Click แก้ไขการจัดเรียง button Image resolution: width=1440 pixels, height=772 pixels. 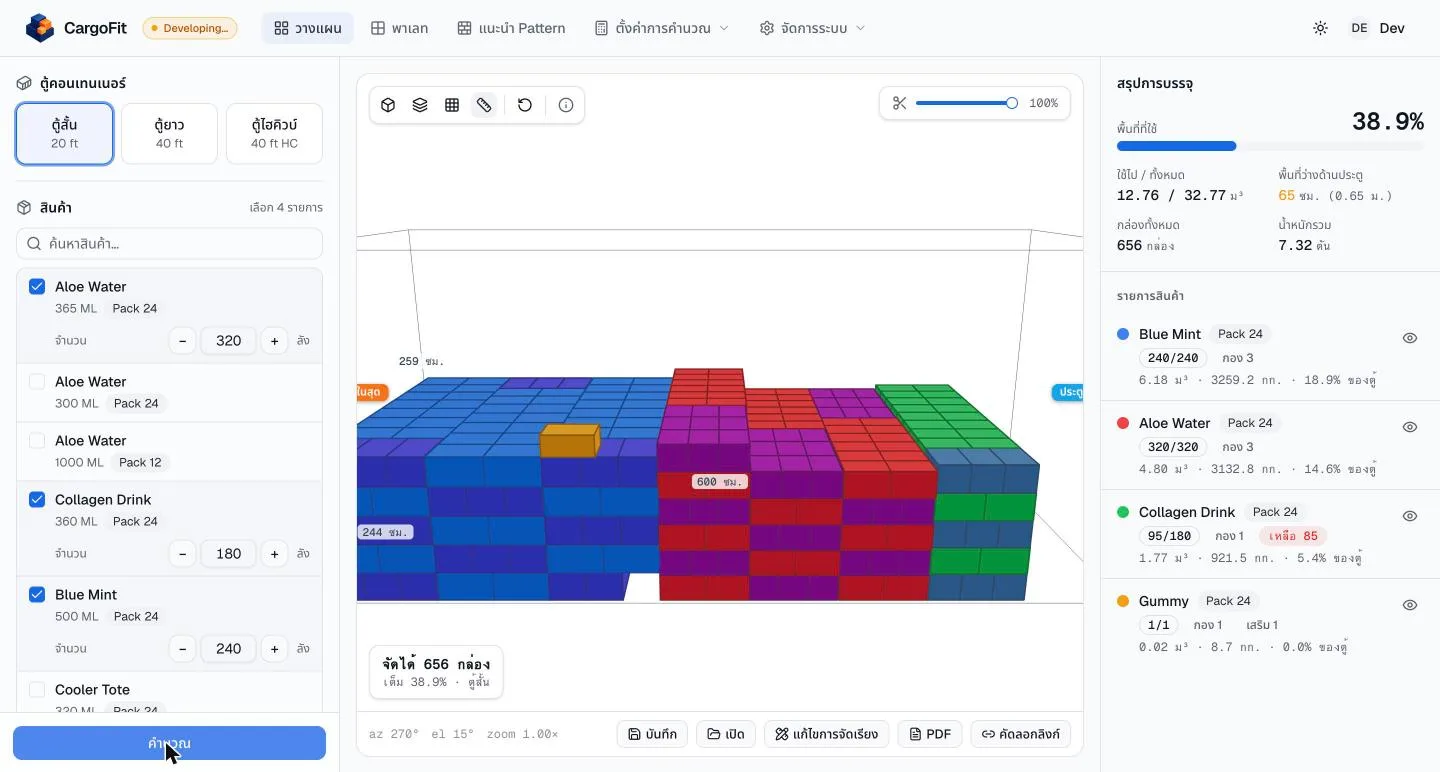[827, 734]
